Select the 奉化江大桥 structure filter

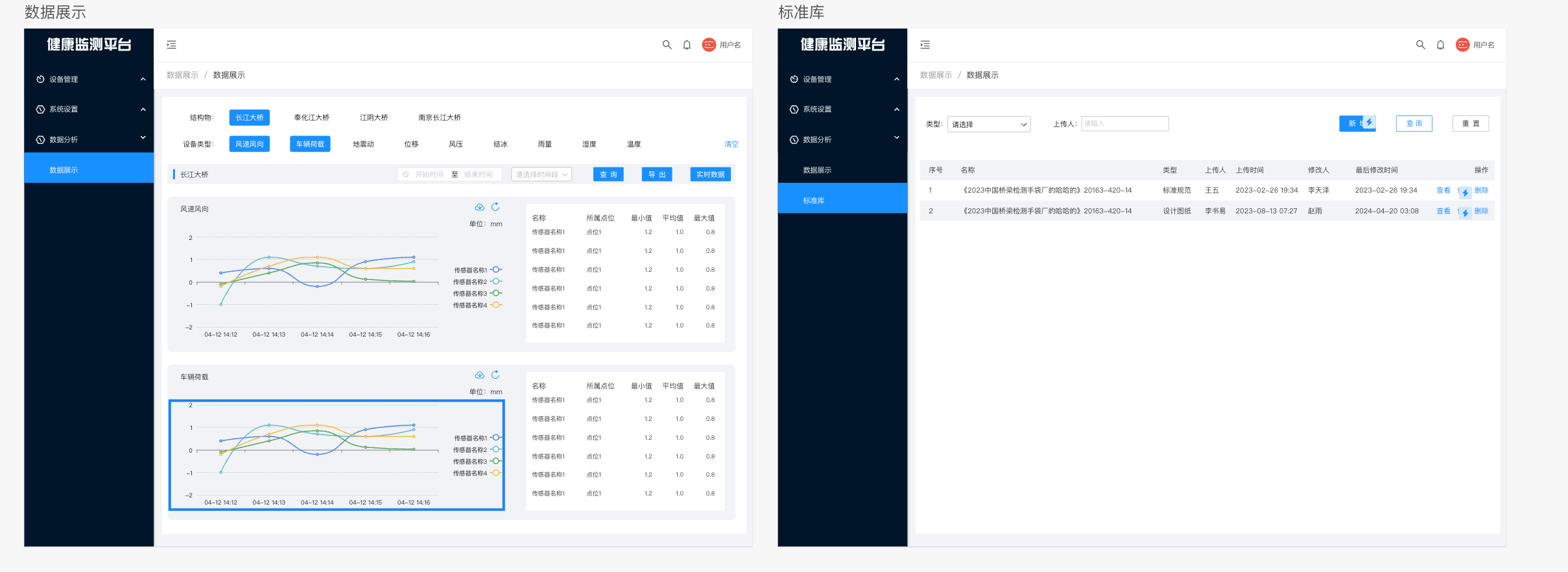[x=312, y=117]
